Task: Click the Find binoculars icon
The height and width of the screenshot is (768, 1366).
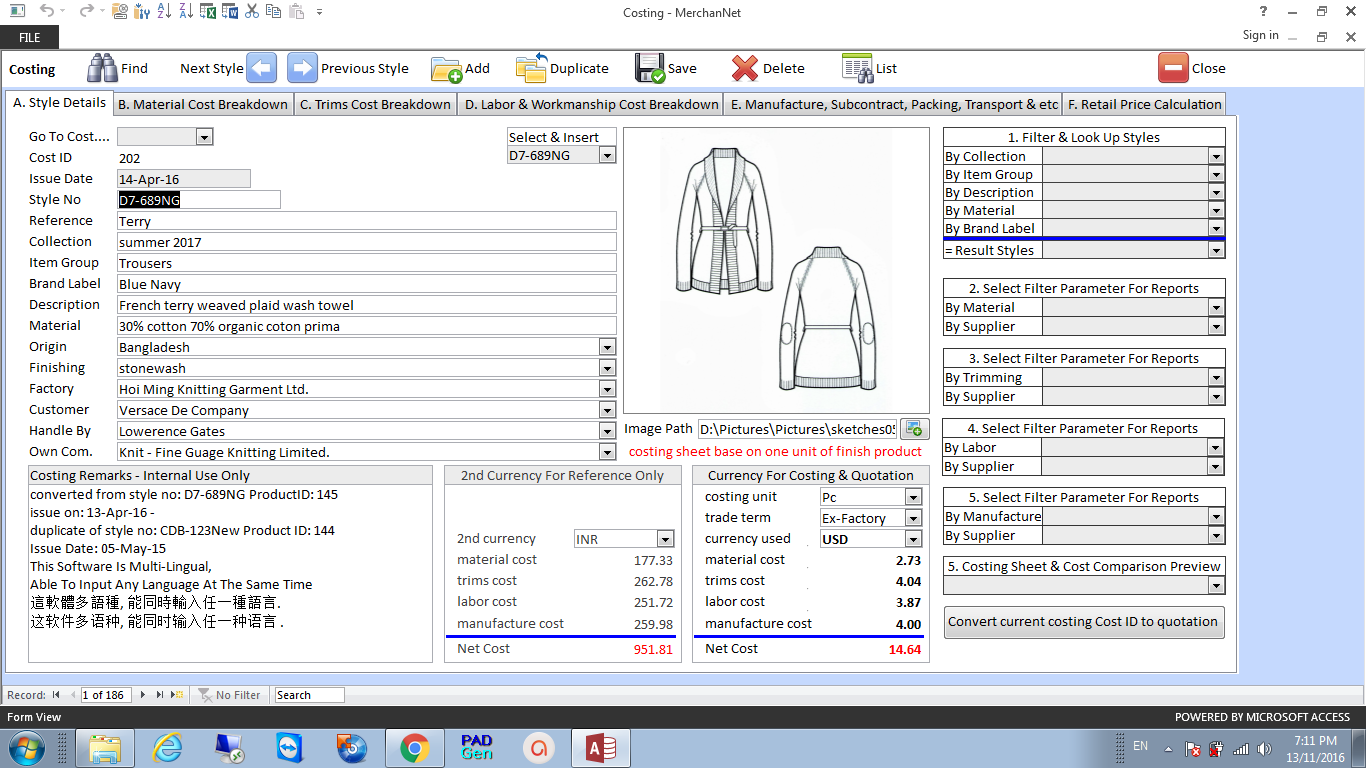Action: tap(102, 68)
